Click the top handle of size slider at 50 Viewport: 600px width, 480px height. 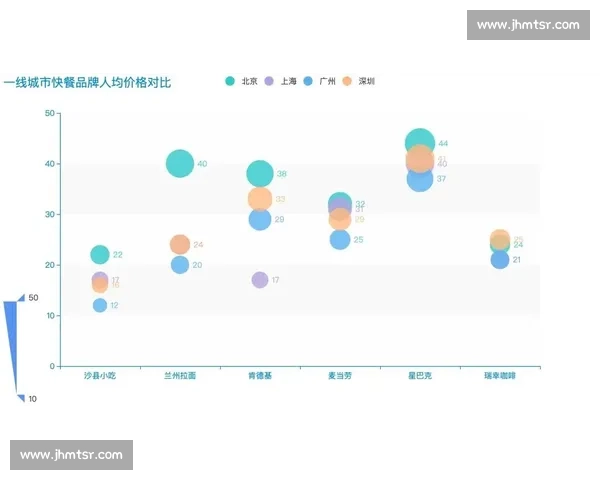pyautogui.click(x=21, y=298)
